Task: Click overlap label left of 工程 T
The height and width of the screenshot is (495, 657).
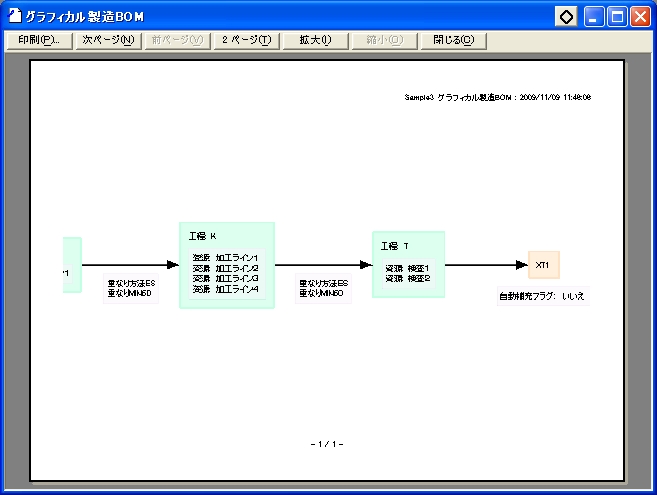Action: tap(323, 288)
